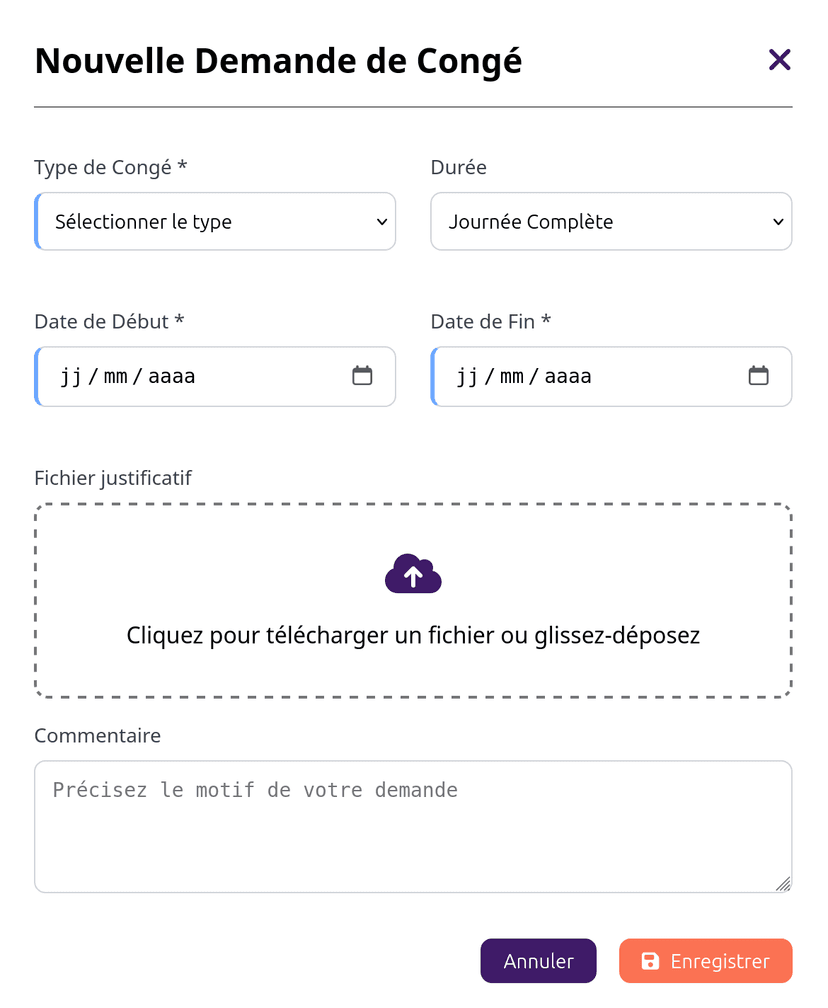Click the chevron on the Durée selector
828x1008 pixels.
(779, 221)
